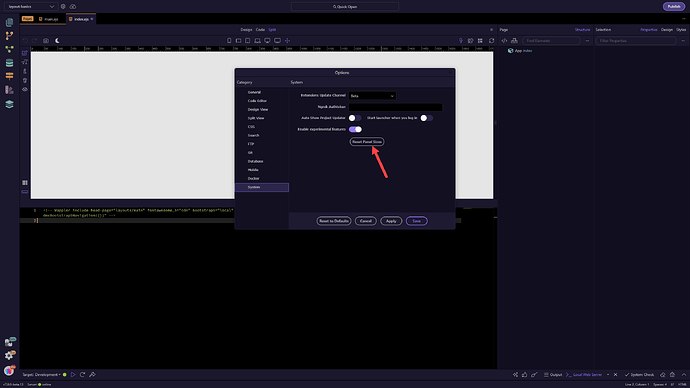This screenshot has width=690, height=388.
Task: Open the settings gear icon in sidebar
Action: (x=9, y=355)
